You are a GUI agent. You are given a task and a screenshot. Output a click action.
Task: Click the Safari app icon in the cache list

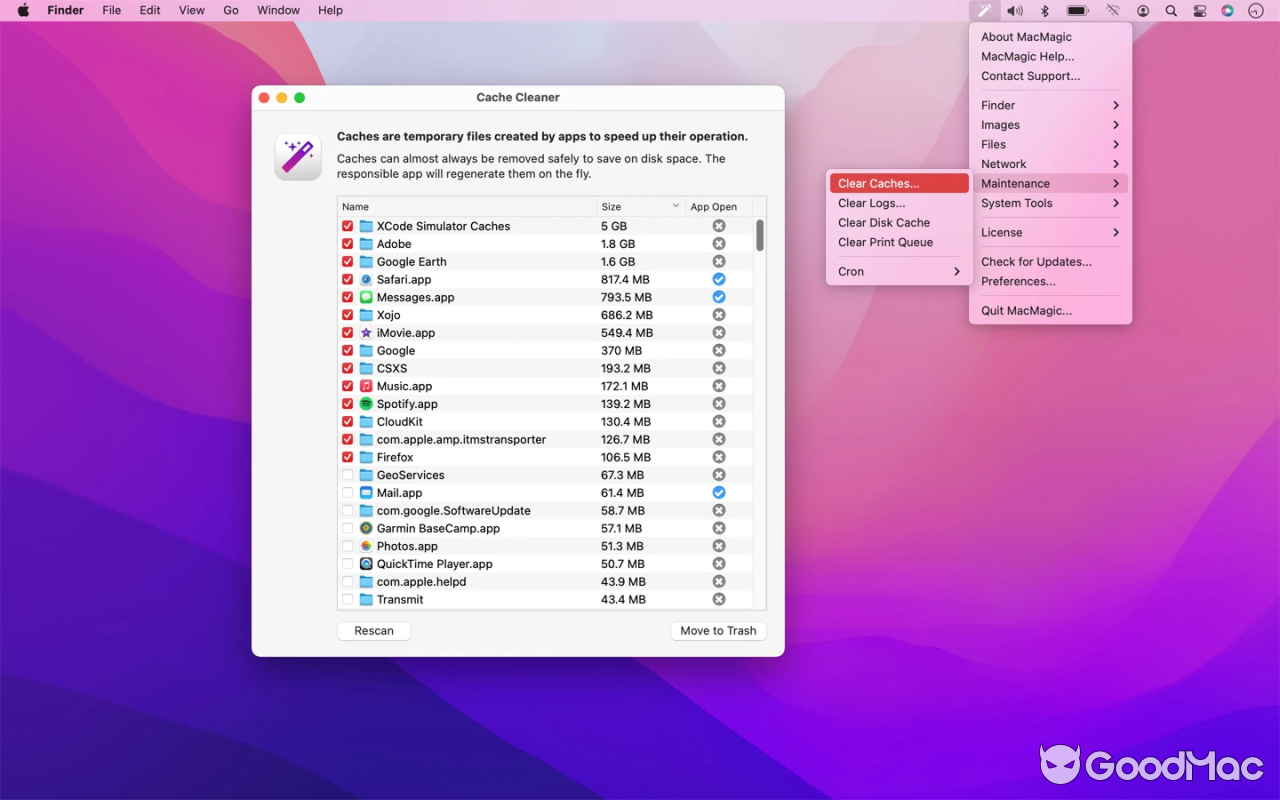(364, 279)
